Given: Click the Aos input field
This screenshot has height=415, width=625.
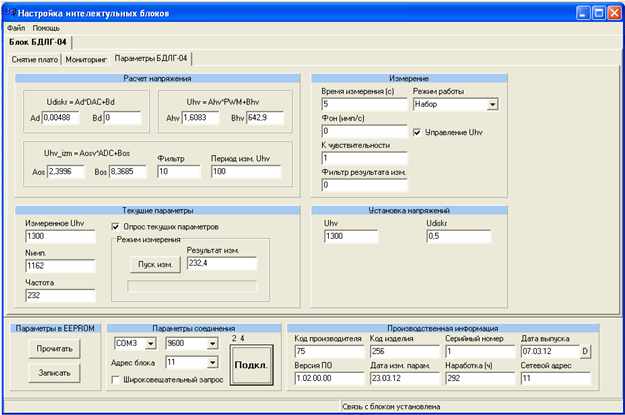Looking at the screenshot, I should (x=66, y=172).
